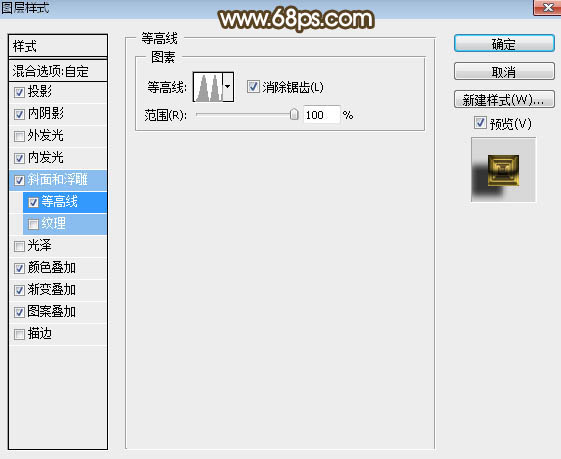This screenshot has width=561, height=459.
Task: Click the 范围 range slider handle
Action: (294, 114)
